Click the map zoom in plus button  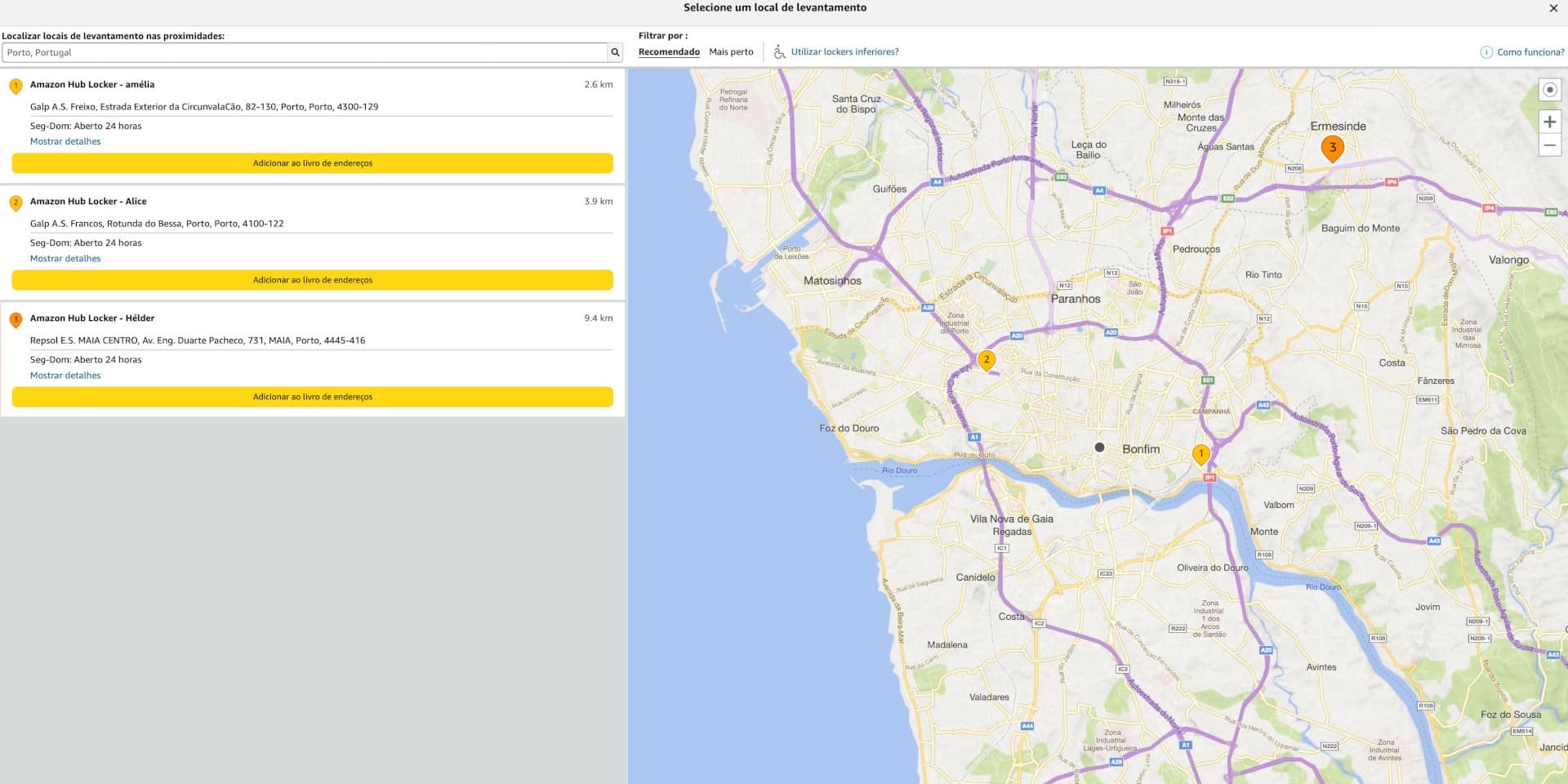point(1549,122)
